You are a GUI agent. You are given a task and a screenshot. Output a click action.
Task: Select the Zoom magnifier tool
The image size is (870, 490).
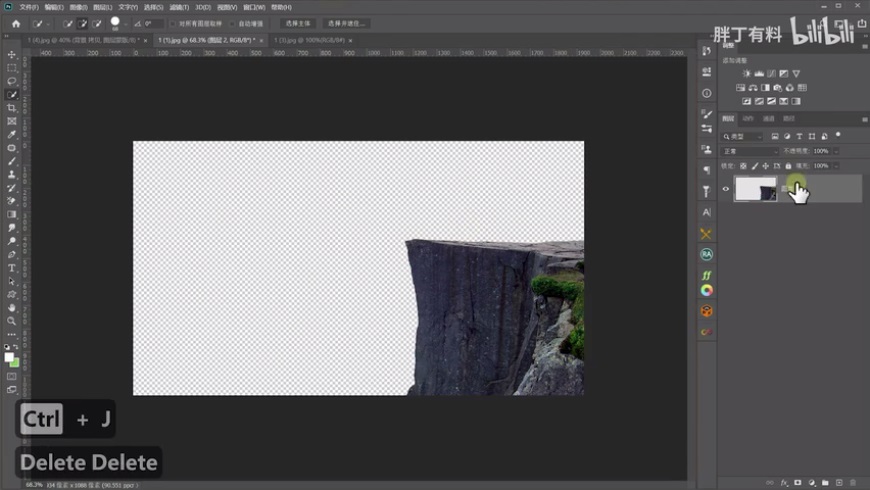click(x=12, y=321)
